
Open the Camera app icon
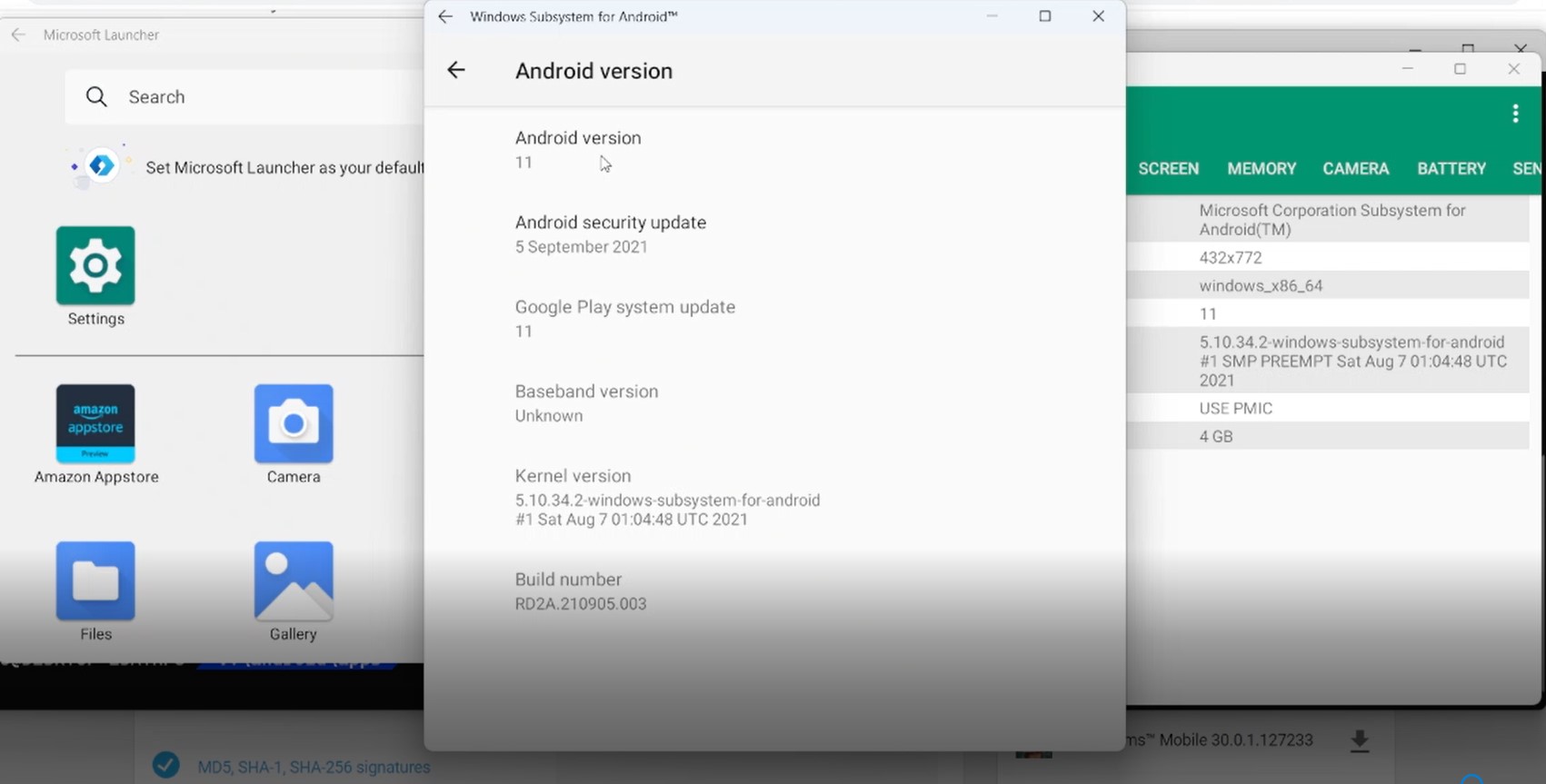[x=294, y=423]
